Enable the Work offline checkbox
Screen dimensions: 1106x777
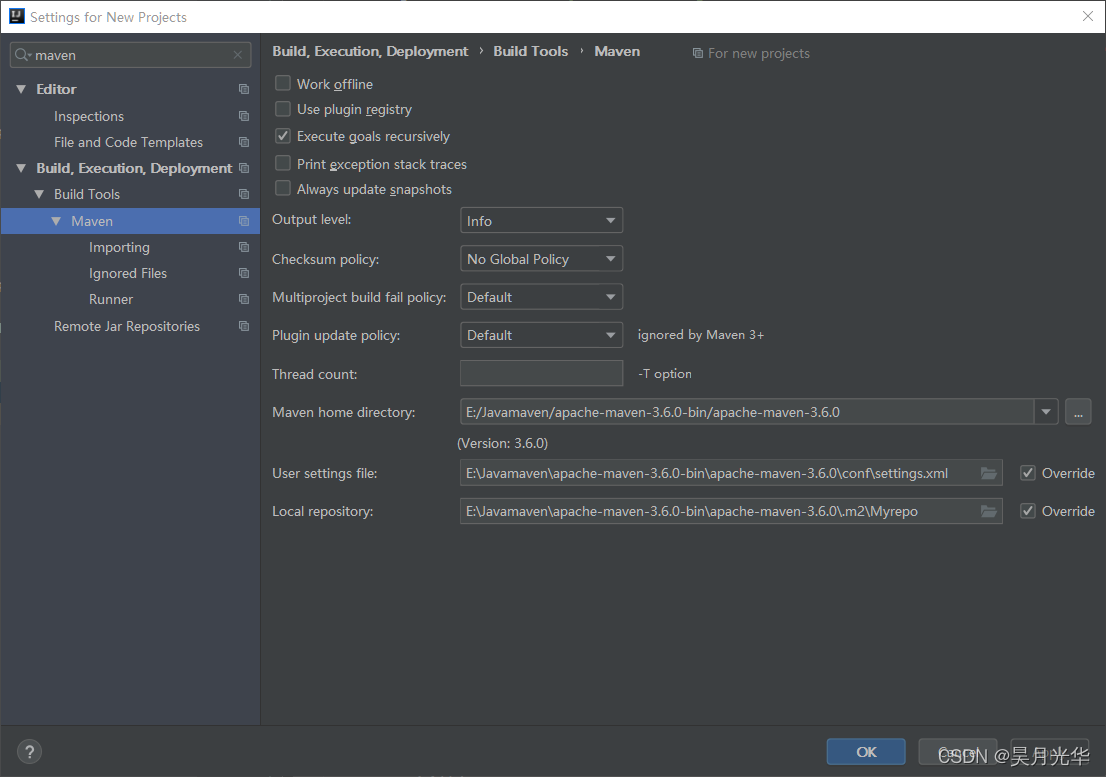tap(283, 83)
